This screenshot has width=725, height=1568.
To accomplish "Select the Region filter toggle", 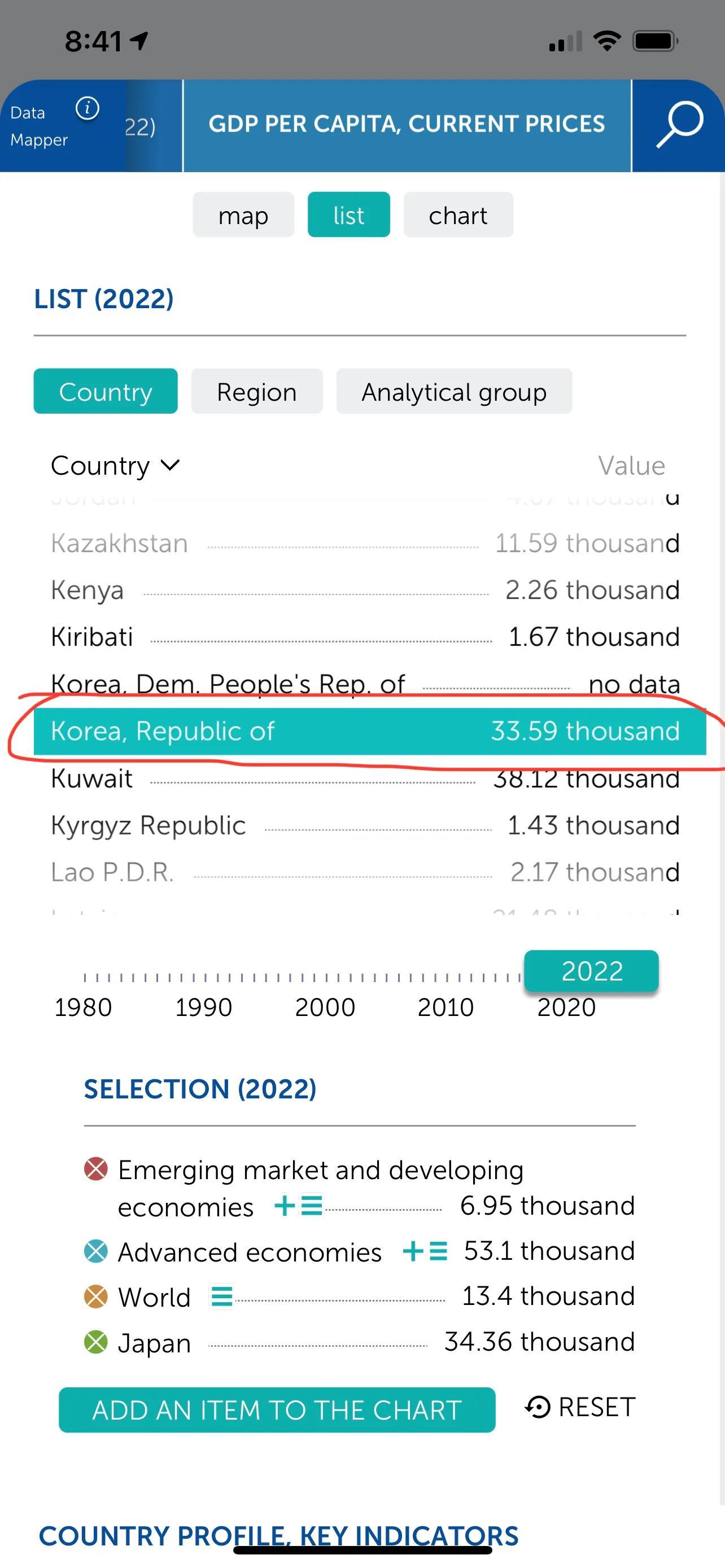I will click(257, 391).
